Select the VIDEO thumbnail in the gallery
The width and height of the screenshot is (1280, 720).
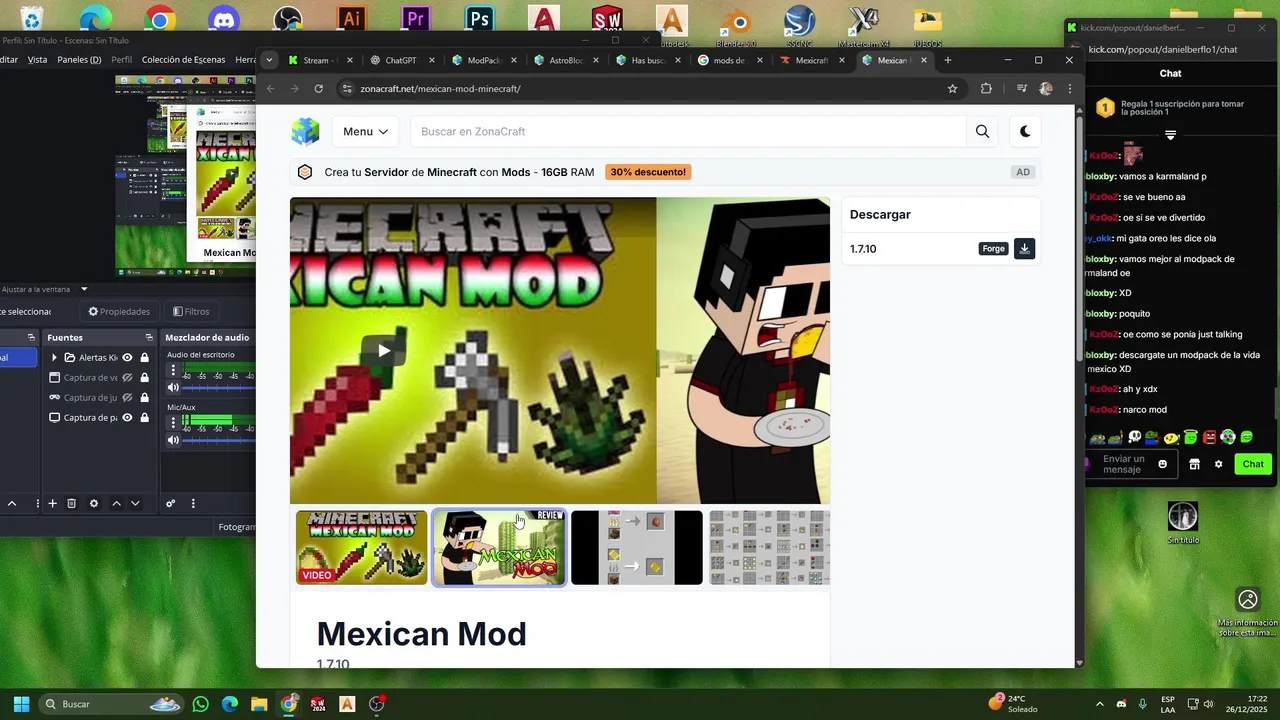click(x=361, y=548)
